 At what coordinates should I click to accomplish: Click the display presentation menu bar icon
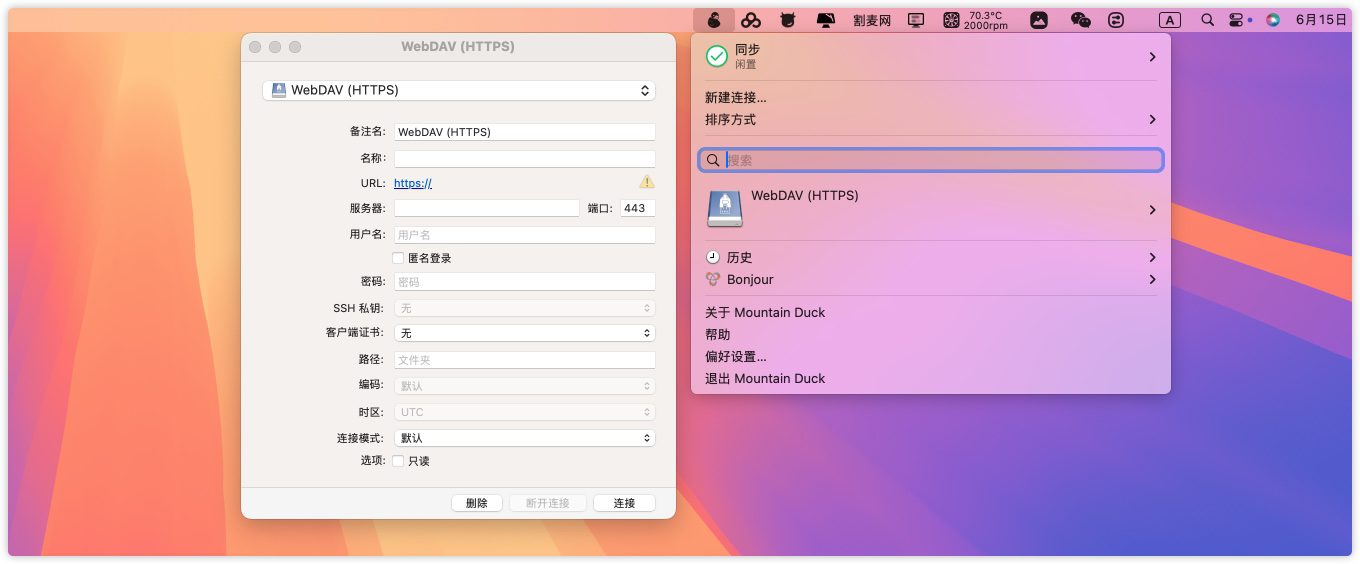(916, 20)
